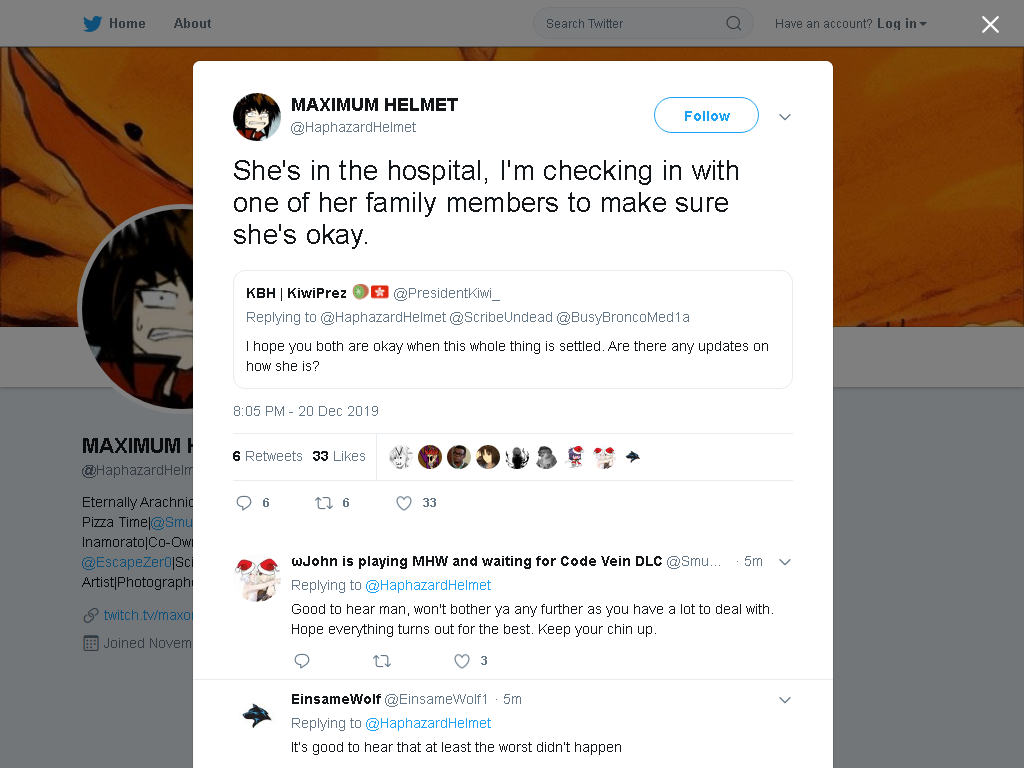1024x768 pixels.
Task: View the 33 Likes list
Action: (x=339, y=456)
